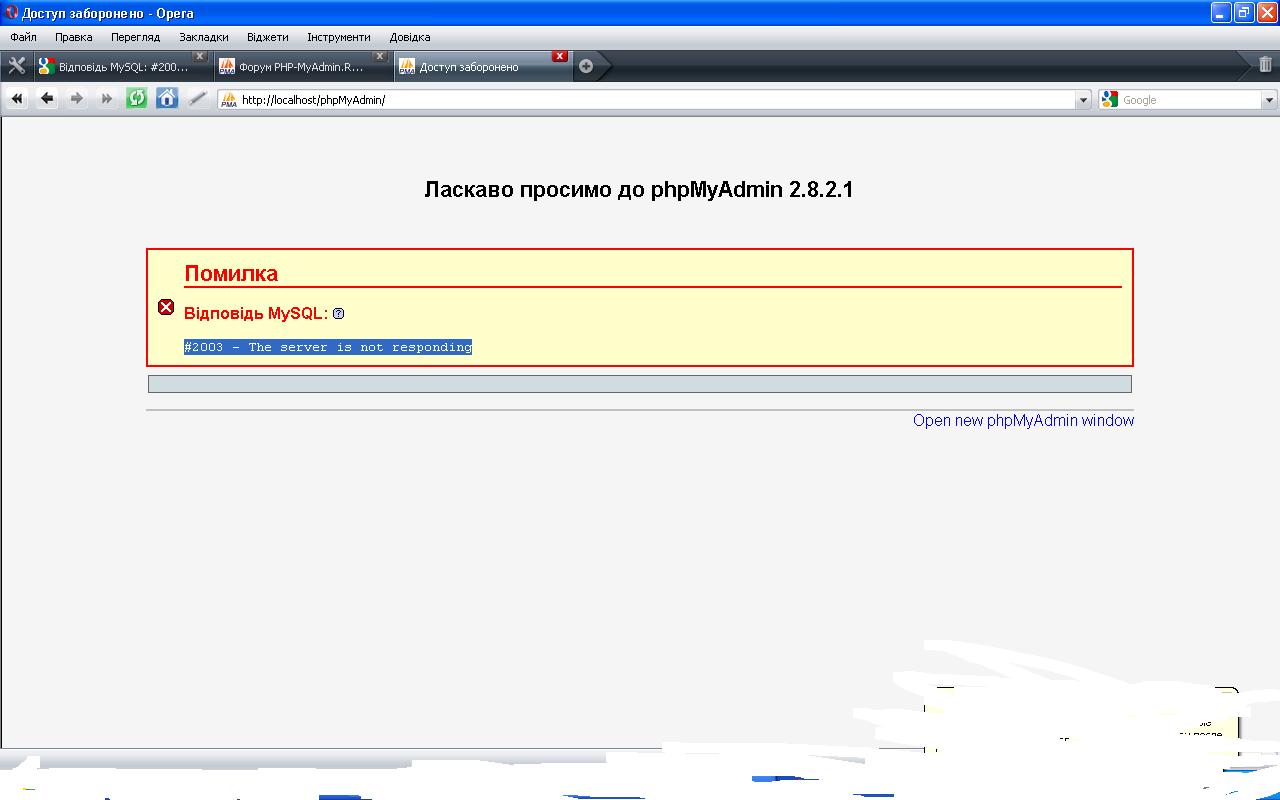Open new phpMyAdmin window link
This screenshot has width=1280, height=800.
click(1023, 420)
